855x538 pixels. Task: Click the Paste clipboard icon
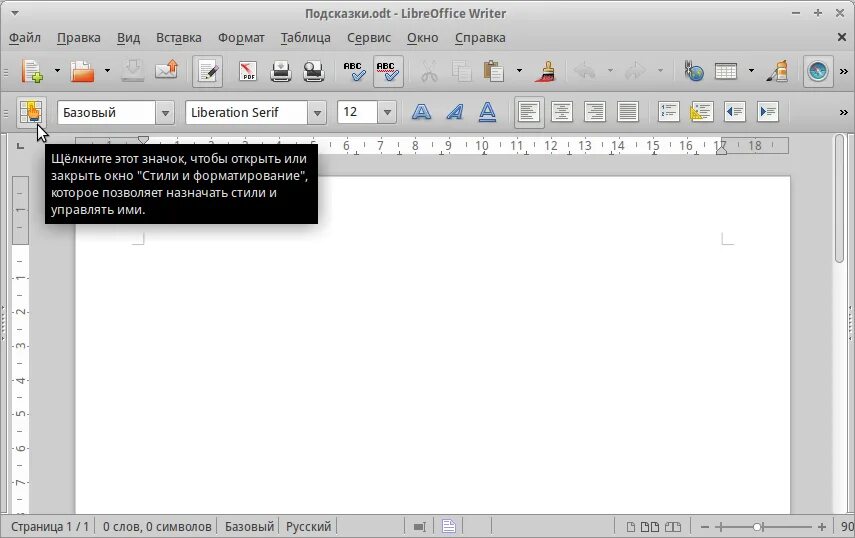[493, 71]
